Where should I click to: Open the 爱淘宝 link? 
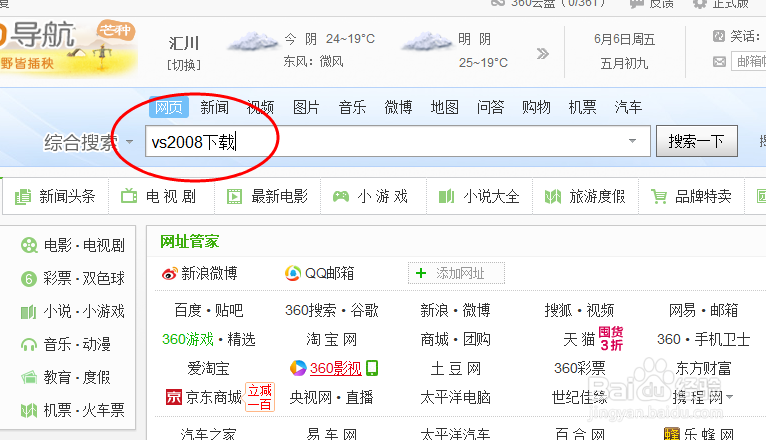point(208,368)
